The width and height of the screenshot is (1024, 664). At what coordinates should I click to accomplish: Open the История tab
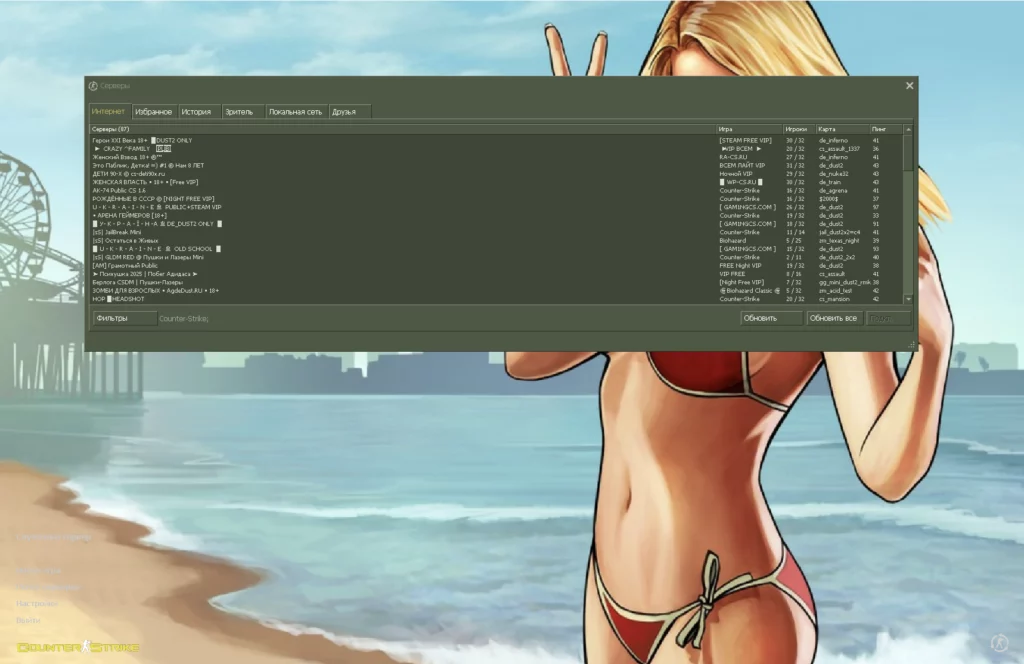pos(196,111)
